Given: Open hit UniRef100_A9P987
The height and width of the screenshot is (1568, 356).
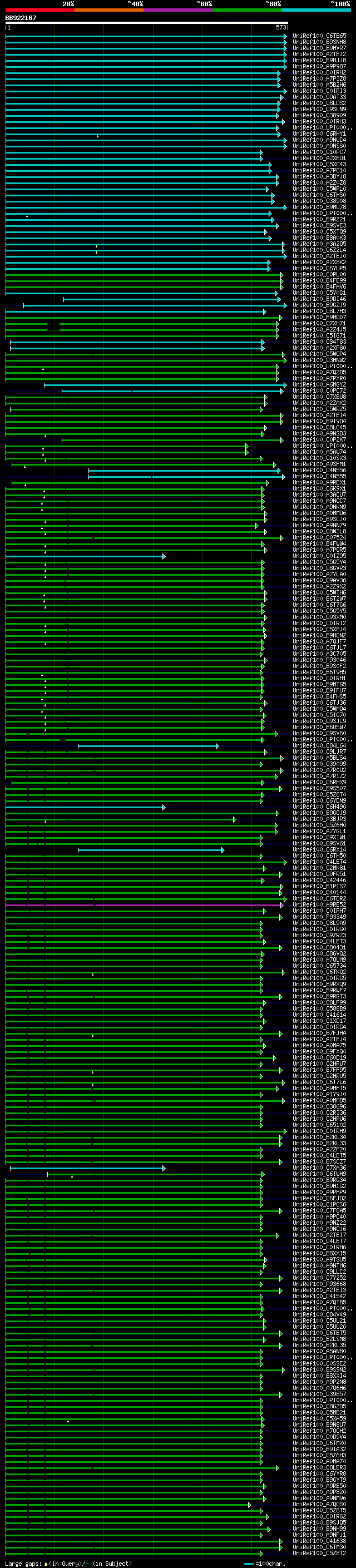Looking at the screenshot, I should pos(319,66).
